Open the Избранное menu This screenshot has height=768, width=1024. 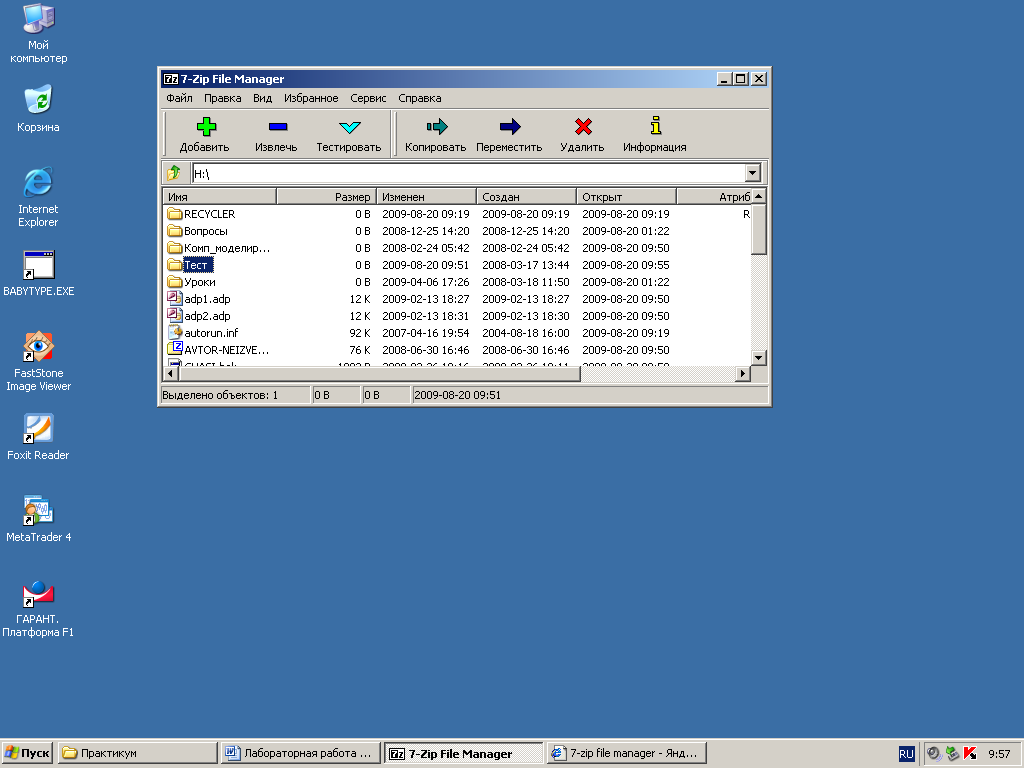pyautogui.click(x=311, y=98)
